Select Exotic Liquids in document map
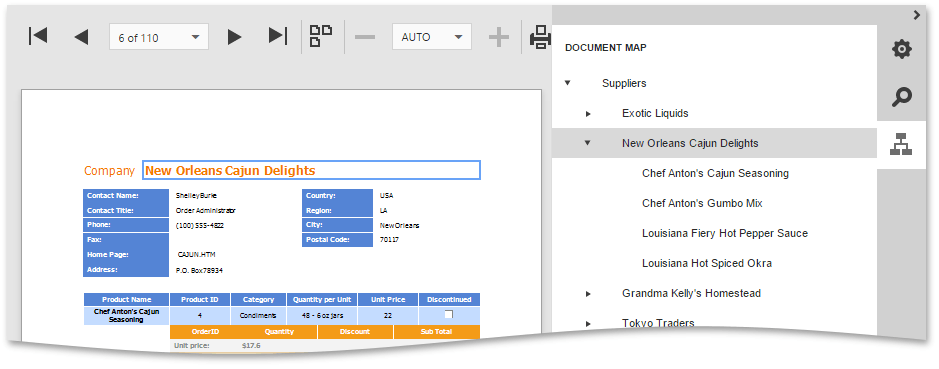Image resolution: width=939 pixels, height=369 pixels. click(x=655, y=113)
